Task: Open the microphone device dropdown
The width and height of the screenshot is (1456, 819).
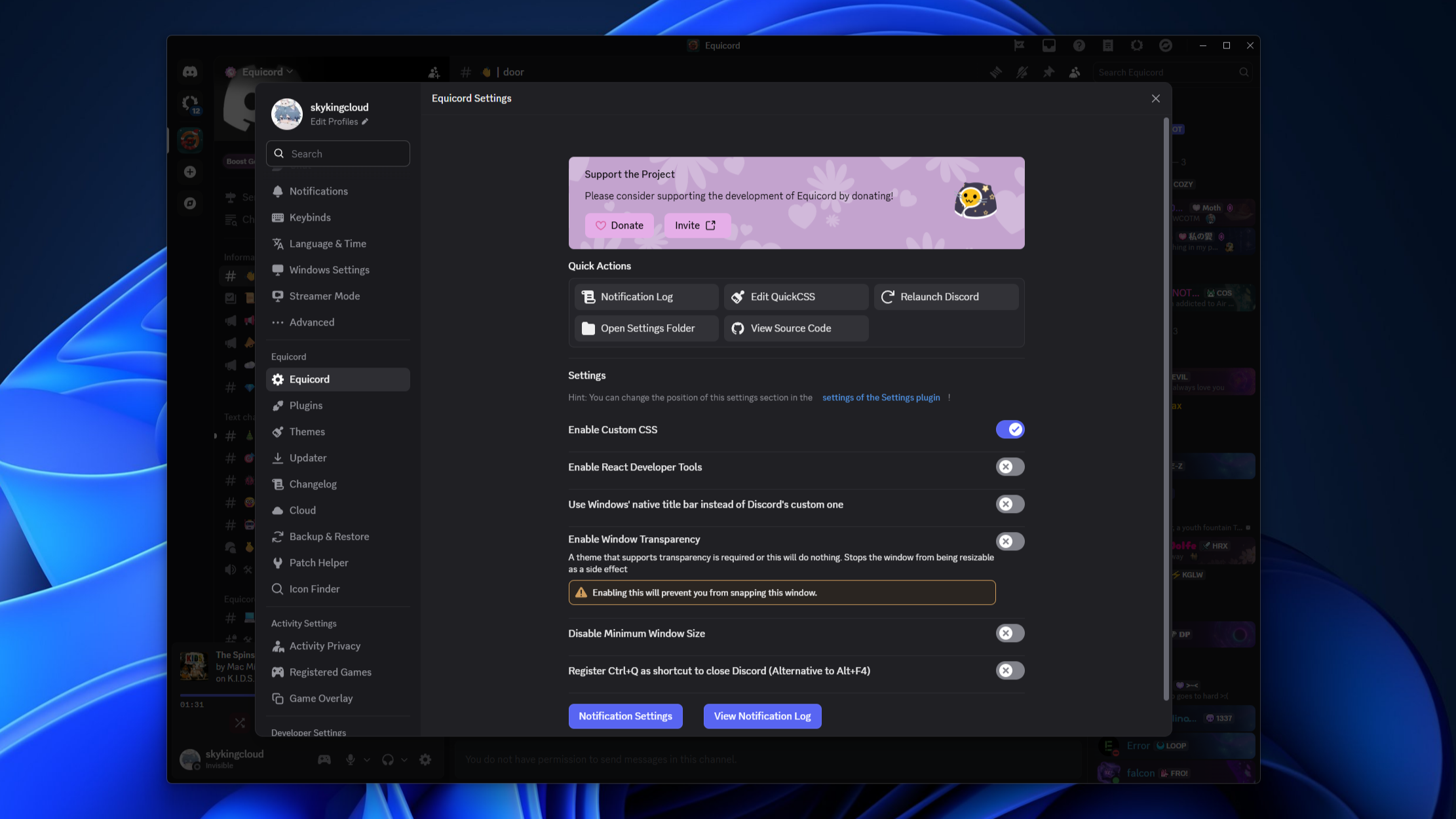Action: pyautogui.click(x=367, y=759)
